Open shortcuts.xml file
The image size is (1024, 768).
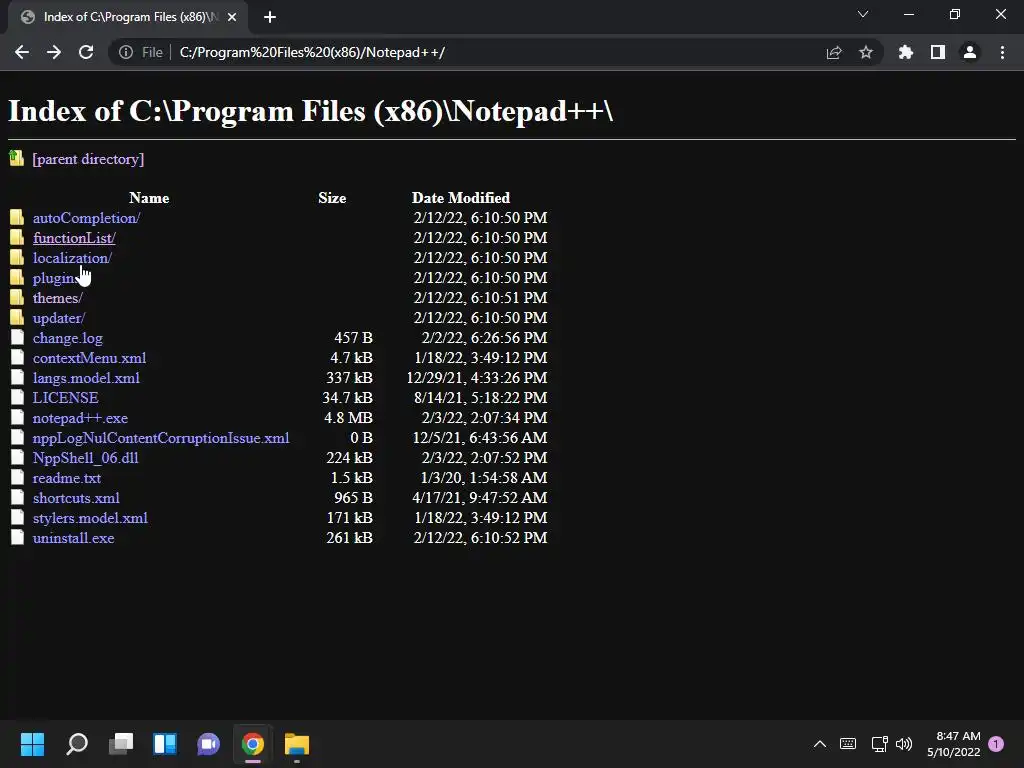[76, 498]
